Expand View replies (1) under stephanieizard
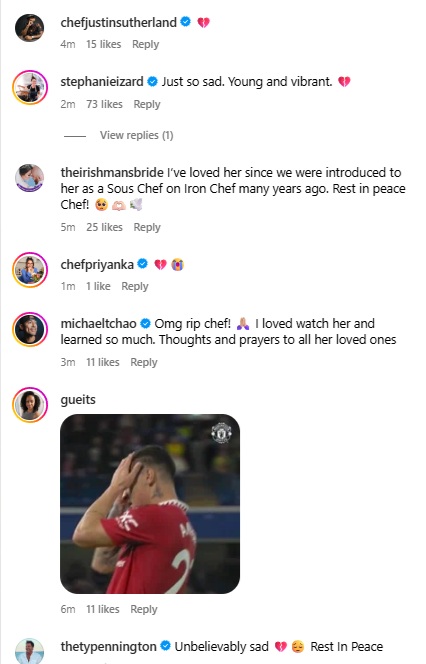Viewport: 426px width, 664px height. coord(136,135)
